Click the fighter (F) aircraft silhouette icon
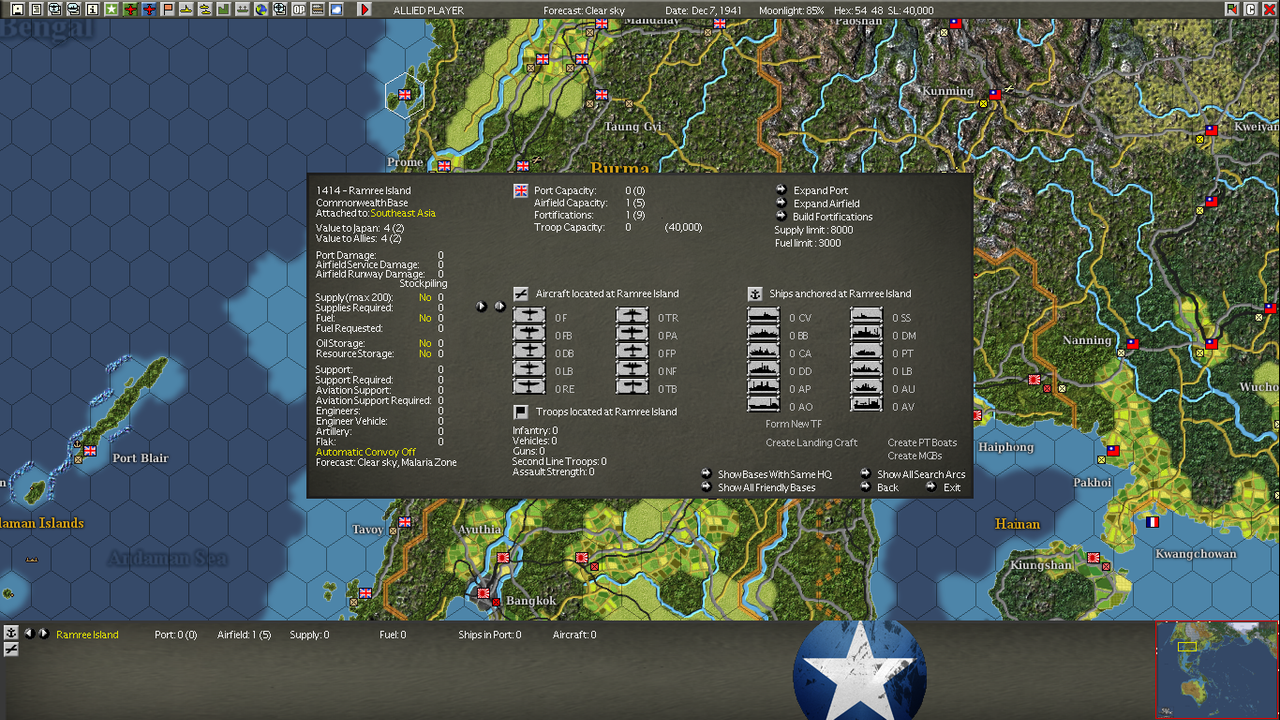The height and width of the screenshot is (720, 1280). tap(529, 317)
